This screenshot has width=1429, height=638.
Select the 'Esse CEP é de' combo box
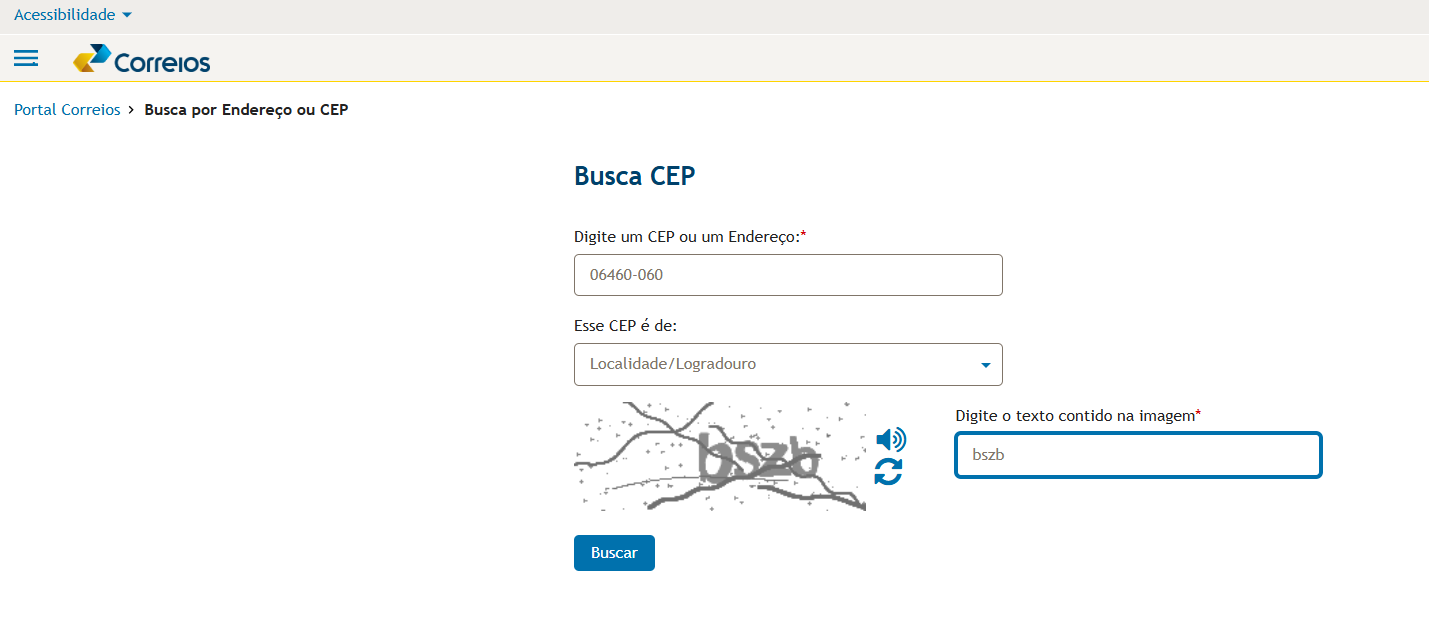coord(770,365)
